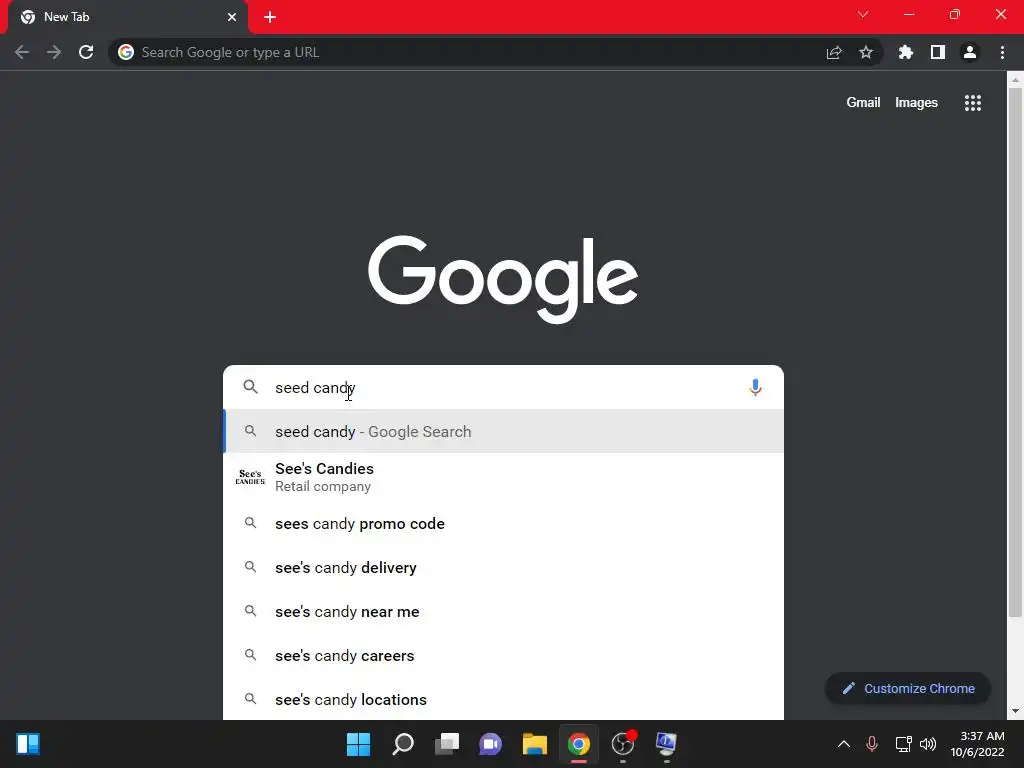Open the Windows Start menu
Image resolution: width=1024 pixels, height=768 pixels.
[358, 744]
